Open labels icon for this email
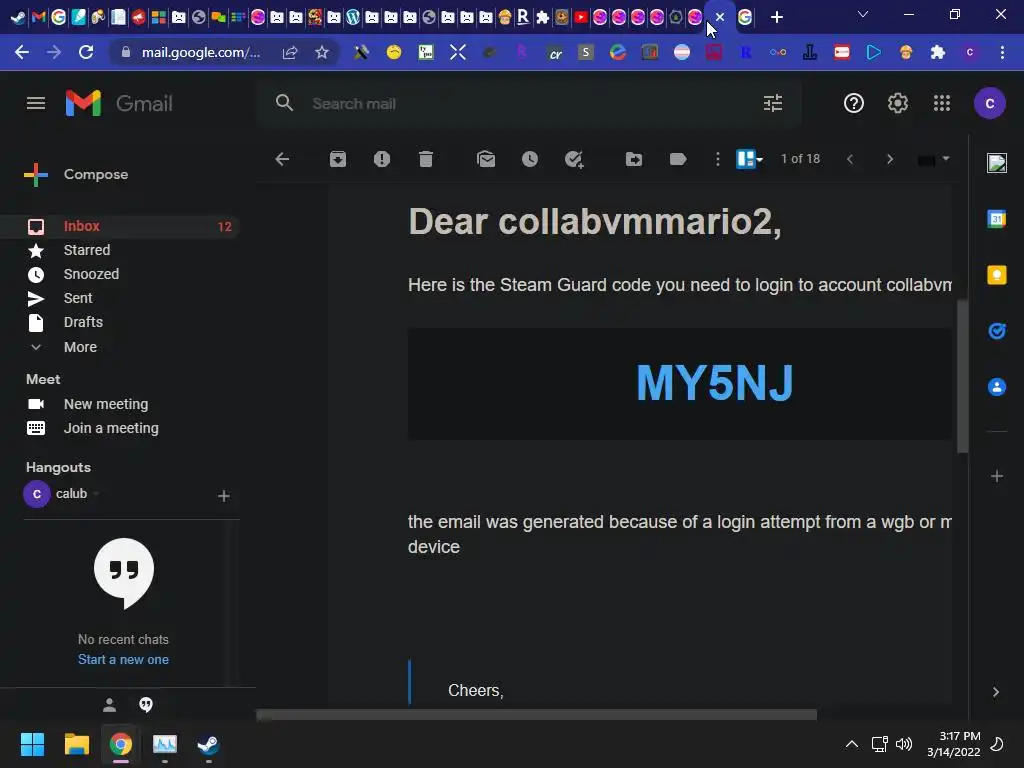The height and width of the screenshot is (768, 1024). (x=678, y=159)
